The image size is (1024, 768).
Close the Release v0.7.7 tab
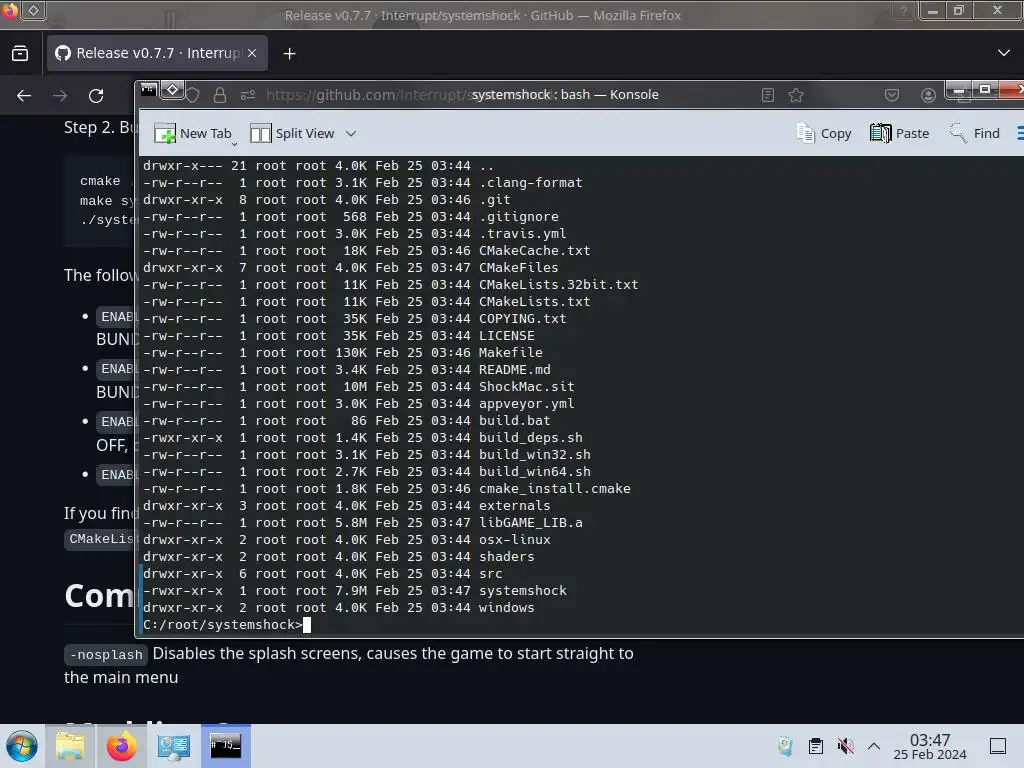click(252, 53)
